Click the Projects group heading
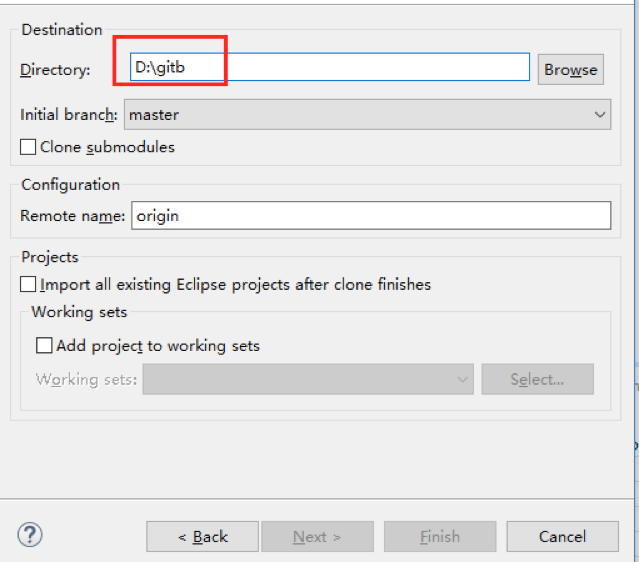Viewport: 639px width, 562px height. pyautogui.click(x=50, y=257)
